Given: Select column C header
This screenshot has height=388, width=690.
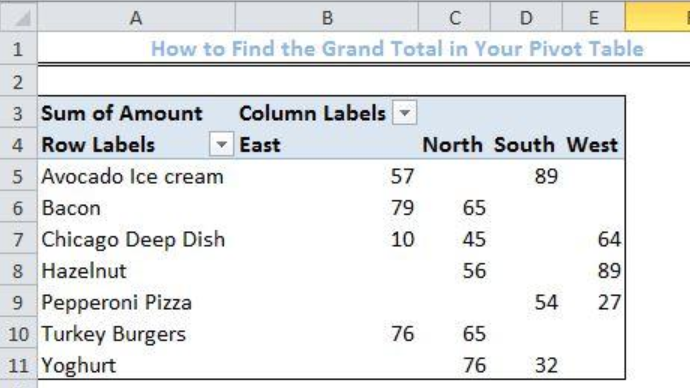Looking at the screenshot, I should 454,17.
